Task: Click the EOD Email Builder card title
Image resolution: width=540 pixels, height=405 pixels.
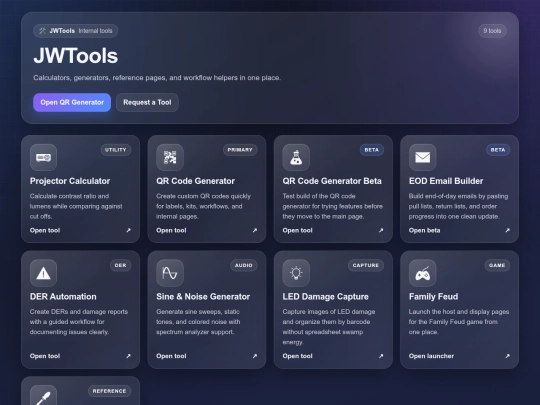Action: point(446,181)
